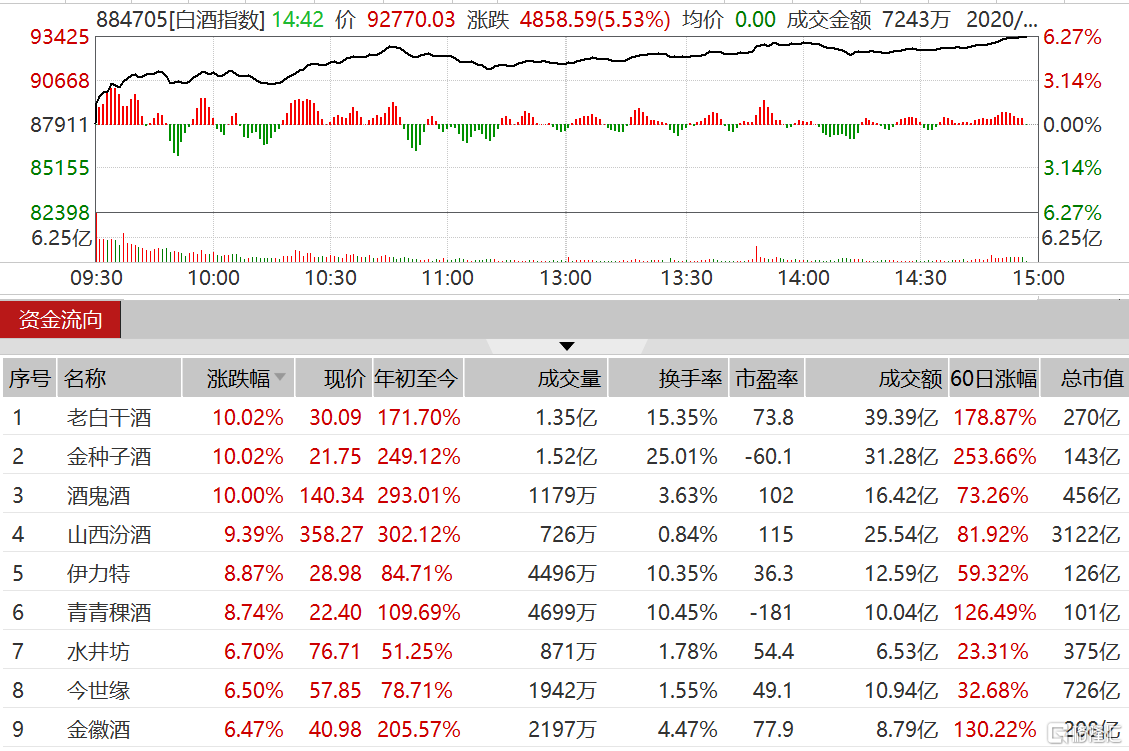Select the 金徽酒 stock name

coord(99,730)
